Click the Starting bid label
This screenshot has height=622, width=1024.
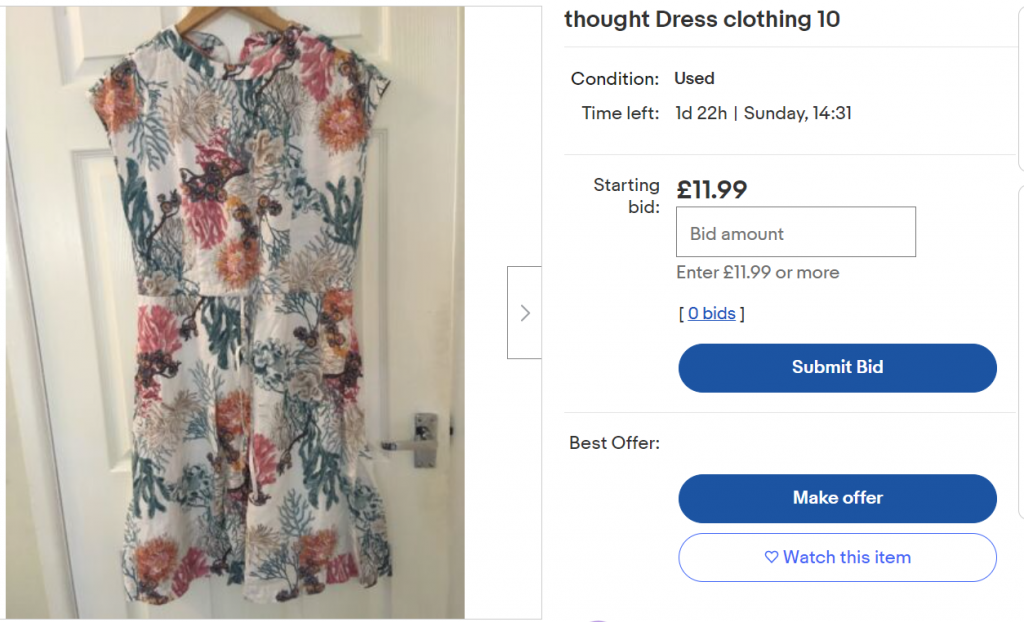626,196
